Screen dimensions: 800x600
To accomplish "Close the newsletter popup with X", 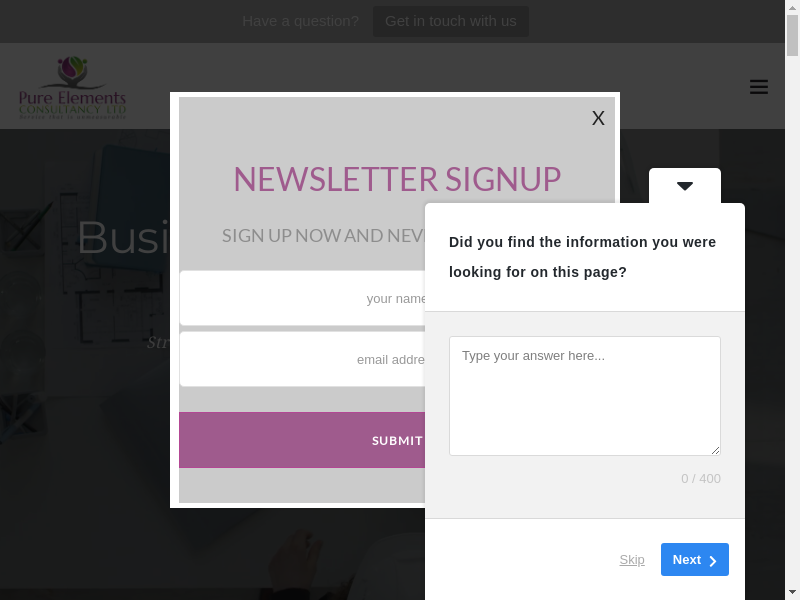I will click(598, 118).
